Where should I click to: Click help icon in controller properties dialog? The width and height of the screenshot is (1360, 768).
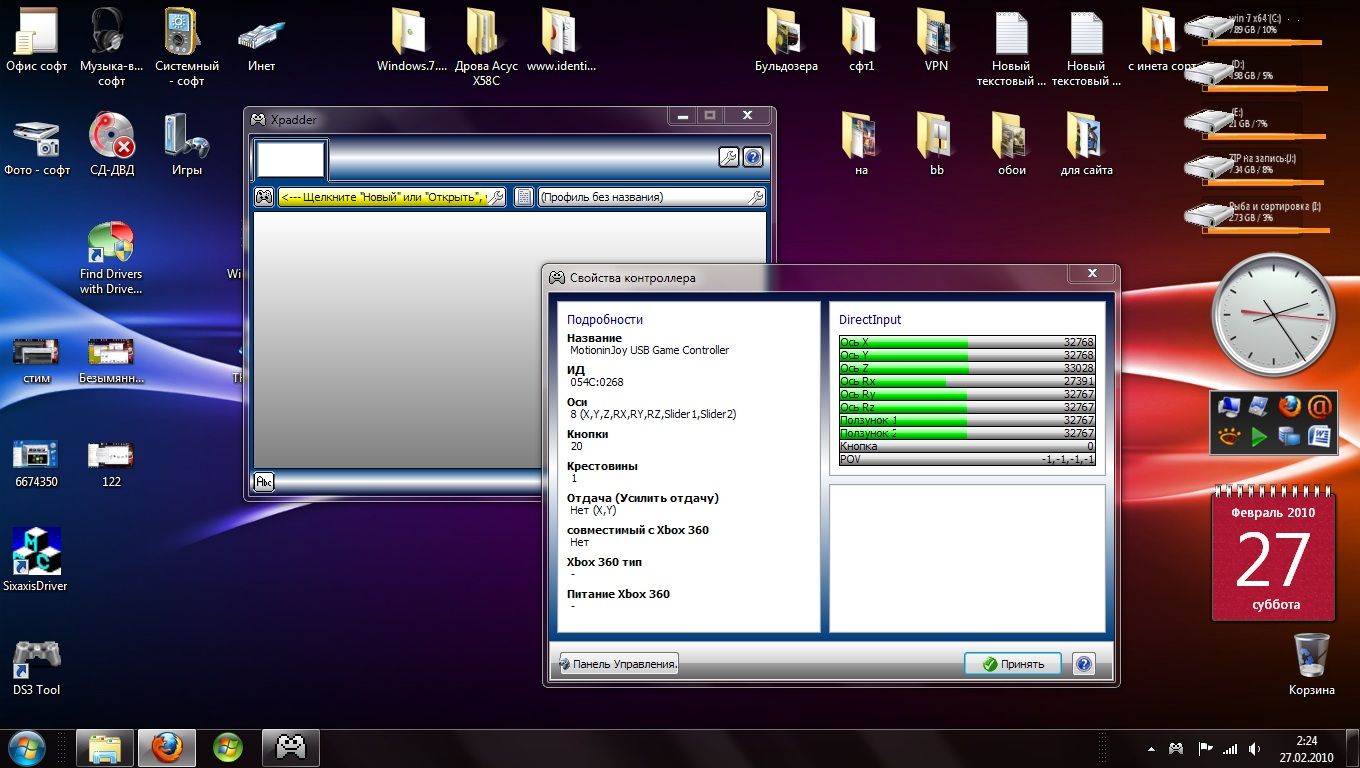coord(1083,664)
